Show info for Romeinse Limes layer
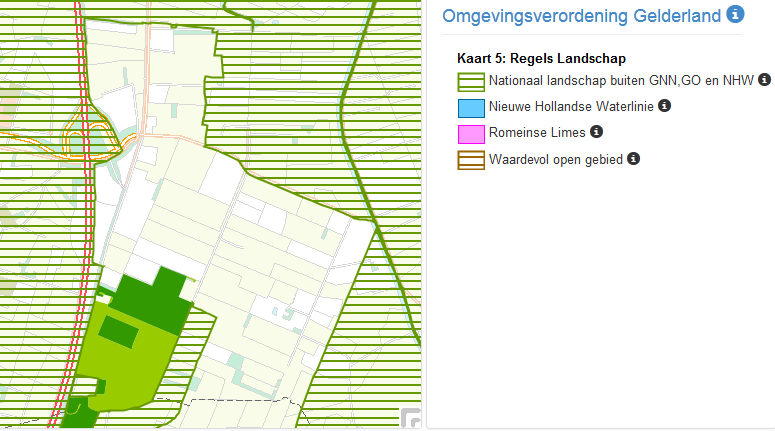The image size is (775, 431). coord(597,132)
